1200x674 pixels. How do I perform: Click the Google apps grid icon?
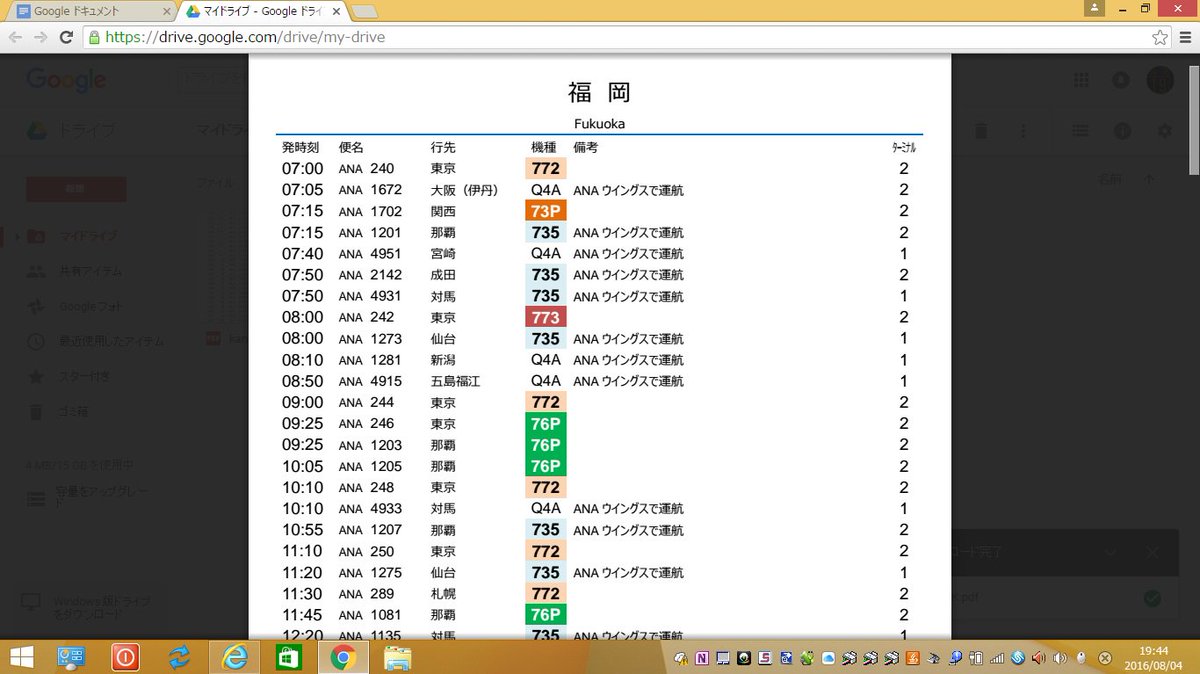point(1081,80)
